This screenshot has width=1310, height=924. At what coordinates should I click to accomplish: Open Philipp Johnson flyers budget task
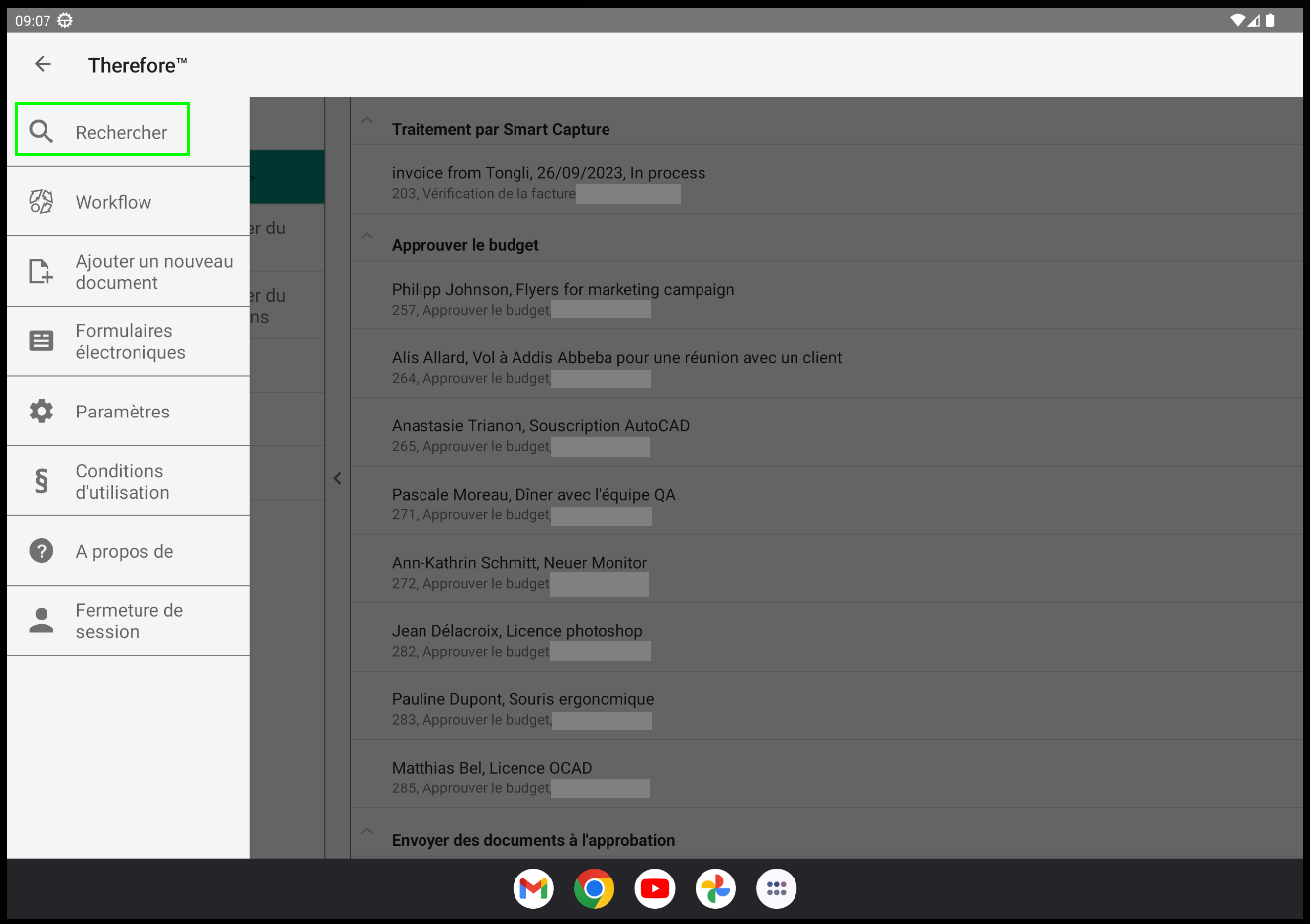point(827,296)
